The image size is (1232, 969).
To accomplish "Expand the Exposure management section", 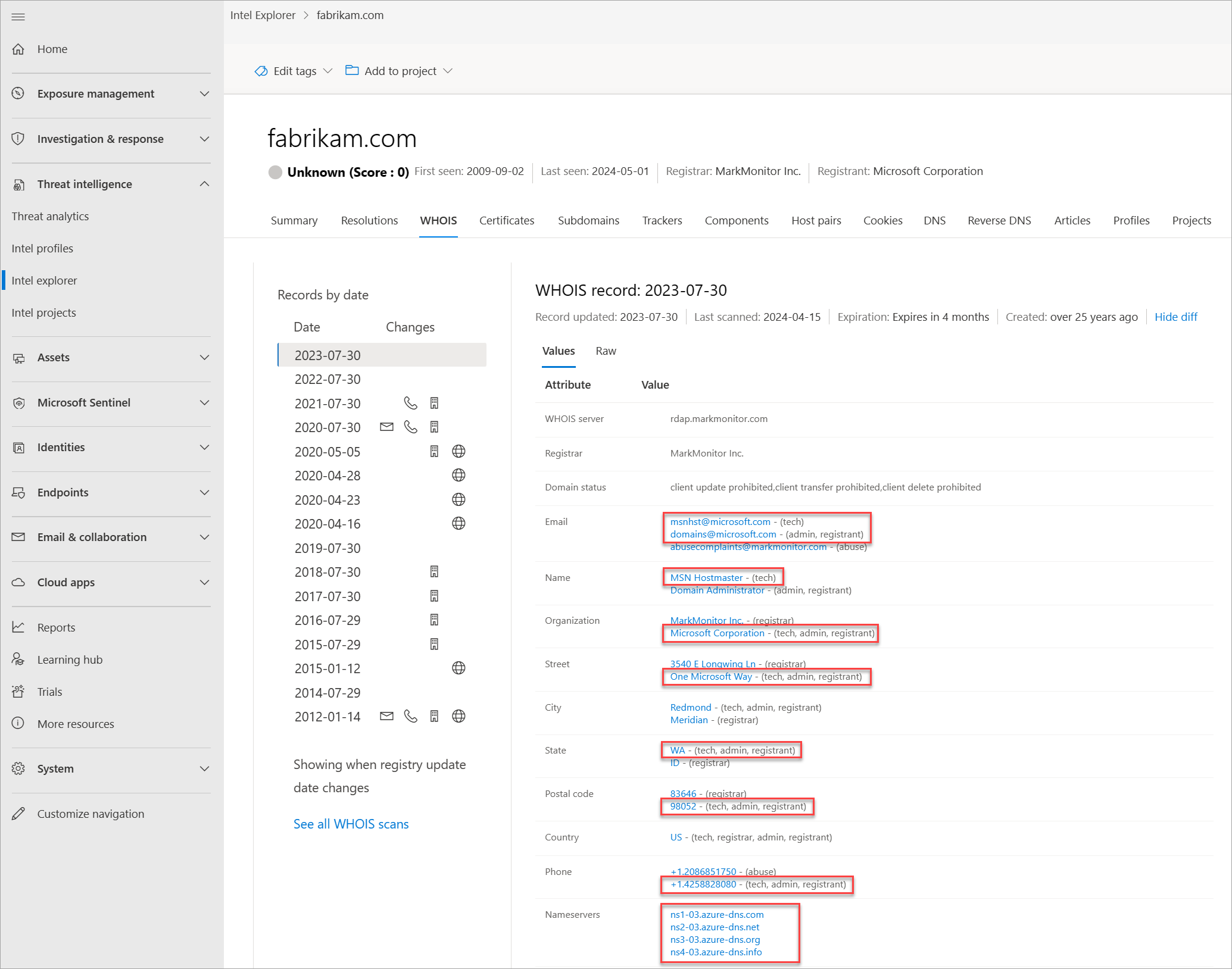I will [204, 94].
